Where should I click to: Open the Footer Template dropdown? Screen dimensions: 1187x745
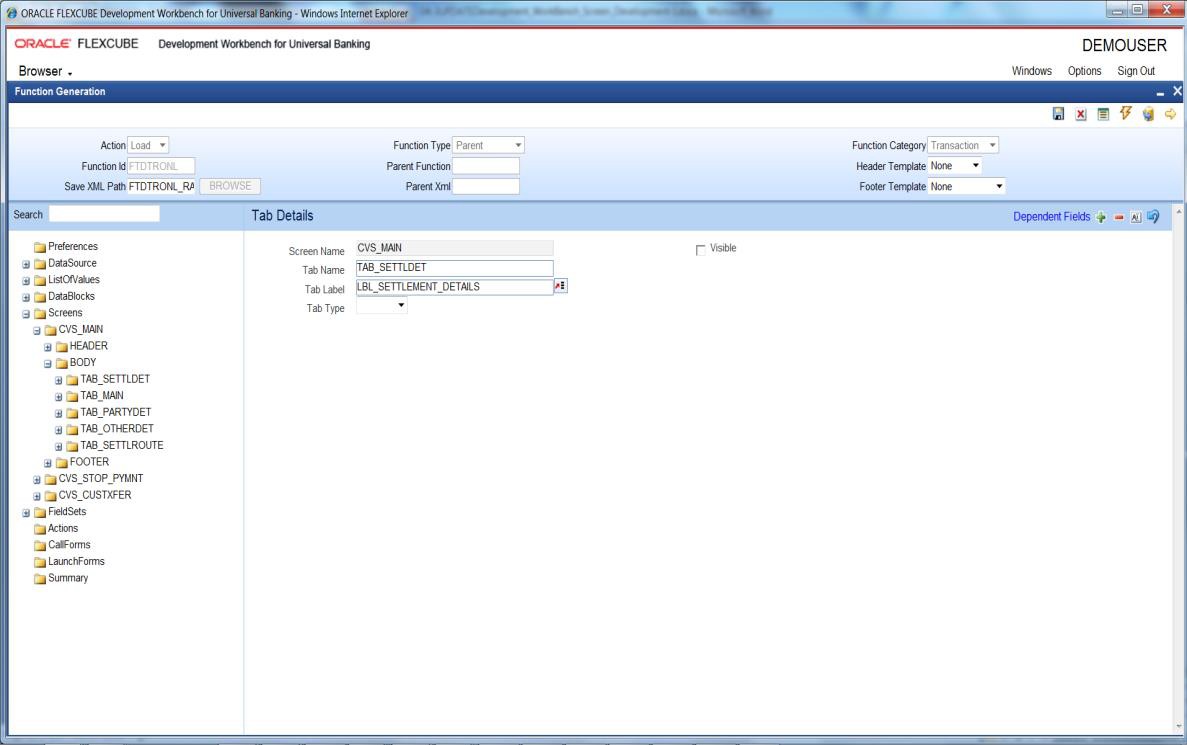pos(999,186)
